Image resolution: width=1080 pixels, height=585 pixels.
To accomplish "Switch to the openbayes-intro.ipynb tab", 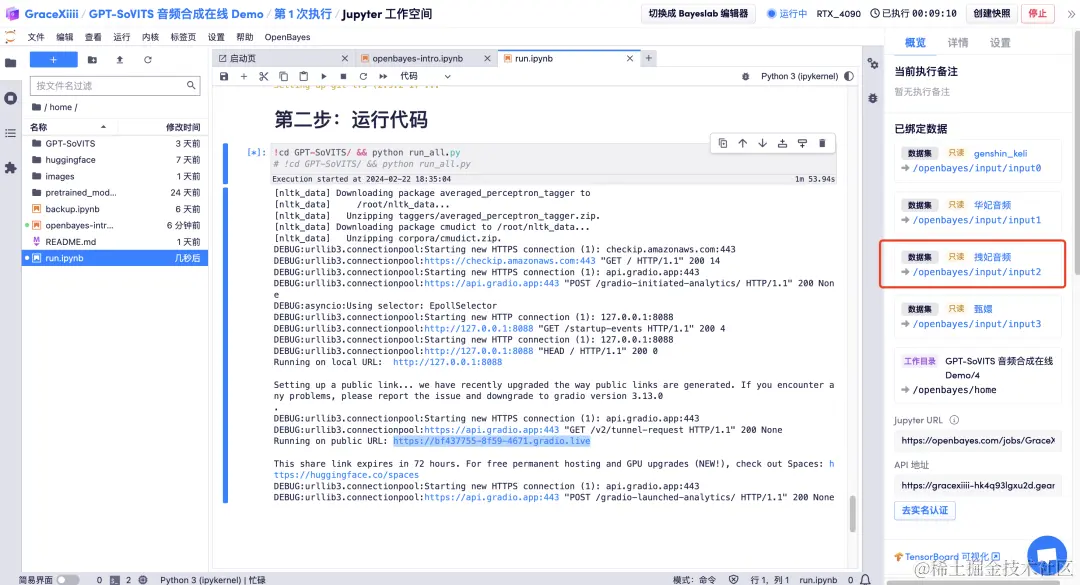I will click(x=417, y=59).
